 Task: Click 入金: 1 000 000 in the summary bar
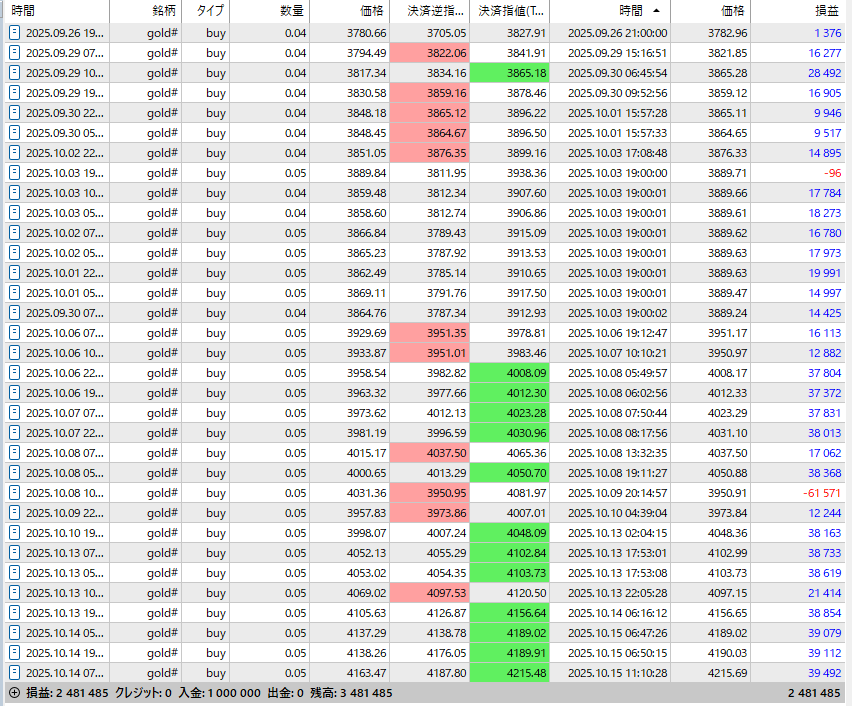(x=220, y=693)
